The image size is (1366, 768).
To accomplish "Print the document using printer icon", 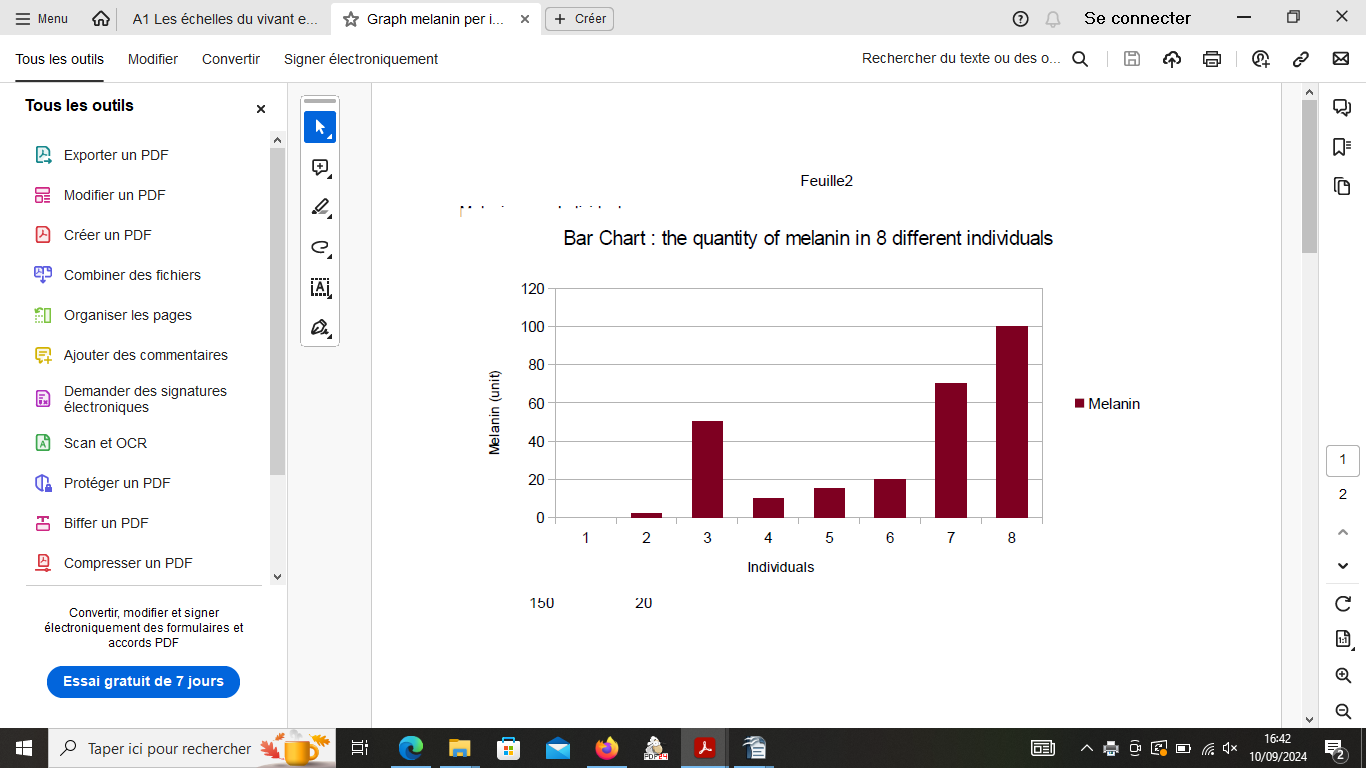I will coord(1212,59).
